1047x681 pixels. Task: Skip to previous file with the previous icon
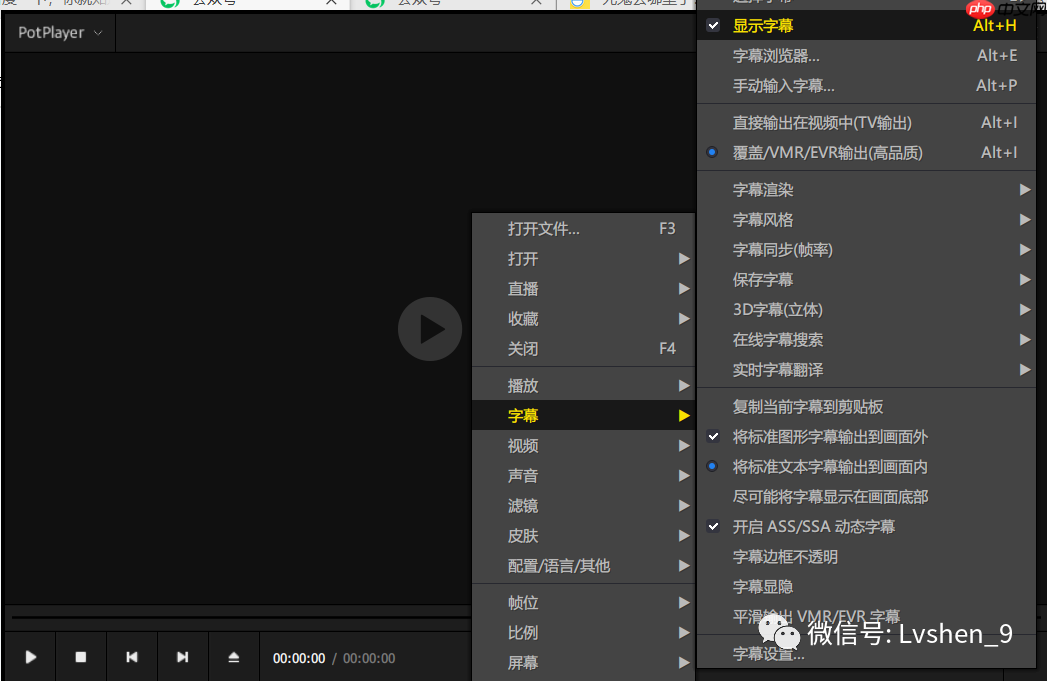[132, 657]
